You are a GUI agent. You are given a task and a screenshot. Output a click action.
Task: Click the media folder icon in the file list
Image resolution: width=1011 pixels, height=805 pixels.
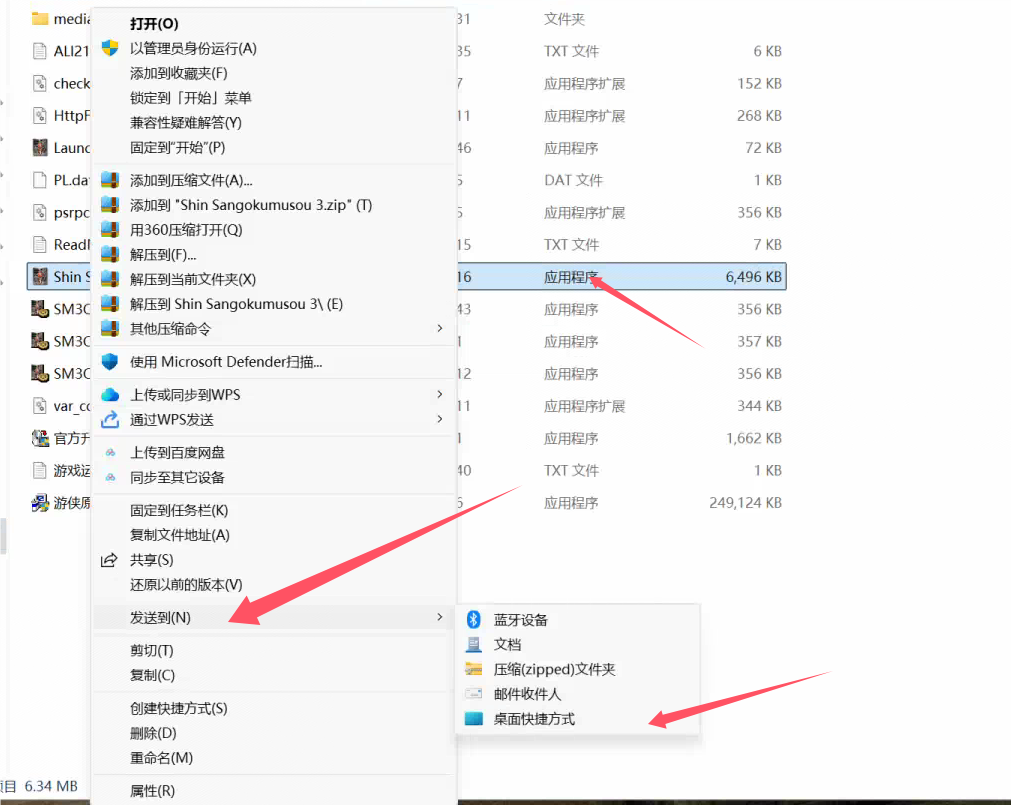click(40, 19)
